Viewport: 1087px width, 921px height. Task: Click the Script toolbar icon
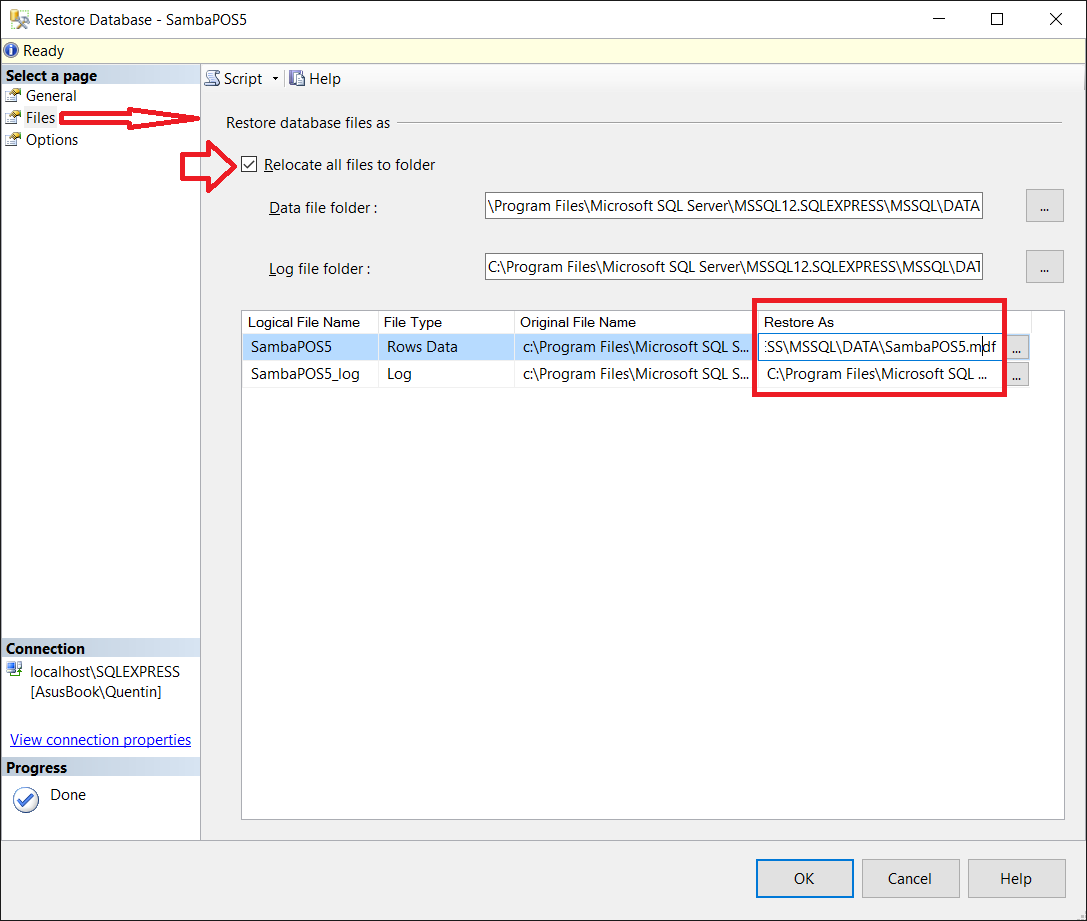[x=213, y=79]
